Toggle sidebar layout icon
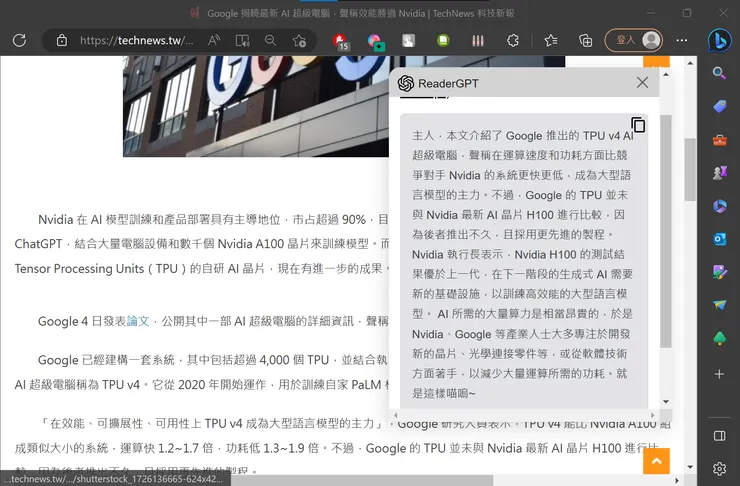The width and height of the screenshot is (740, 486). (720, 436)
